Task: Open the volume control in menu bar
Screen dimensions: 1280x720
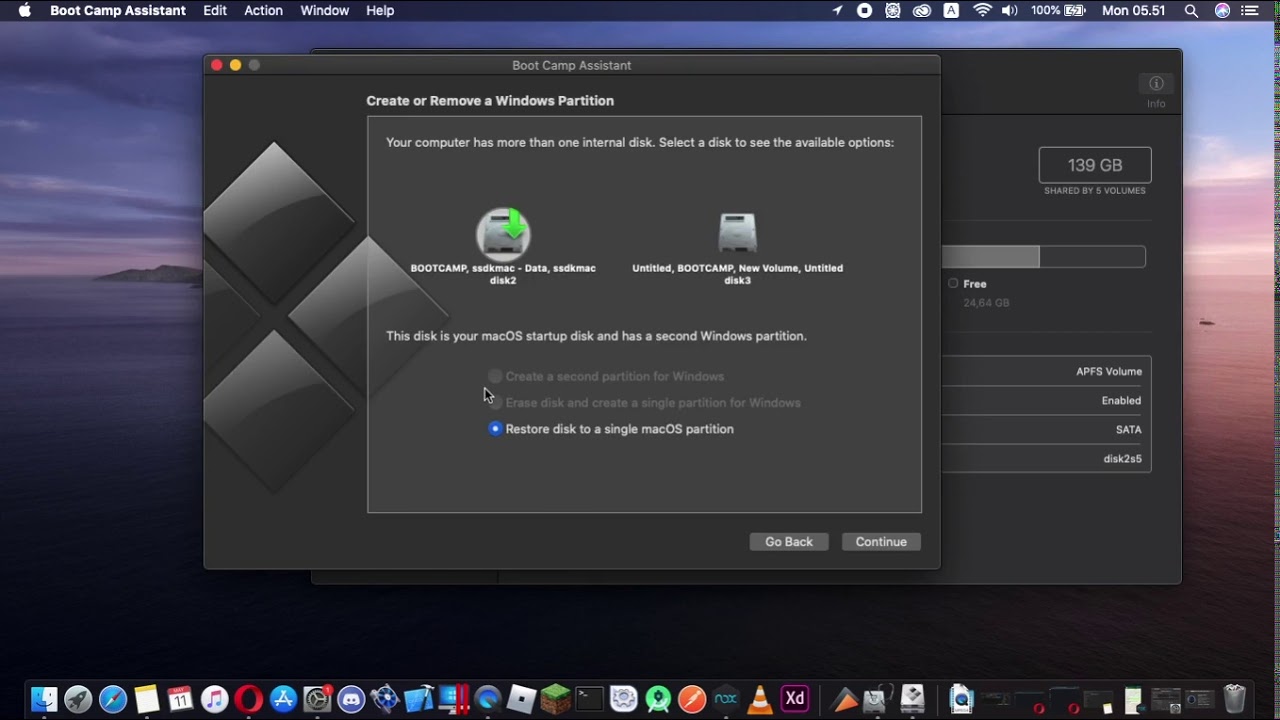Action: (1009, 10)
